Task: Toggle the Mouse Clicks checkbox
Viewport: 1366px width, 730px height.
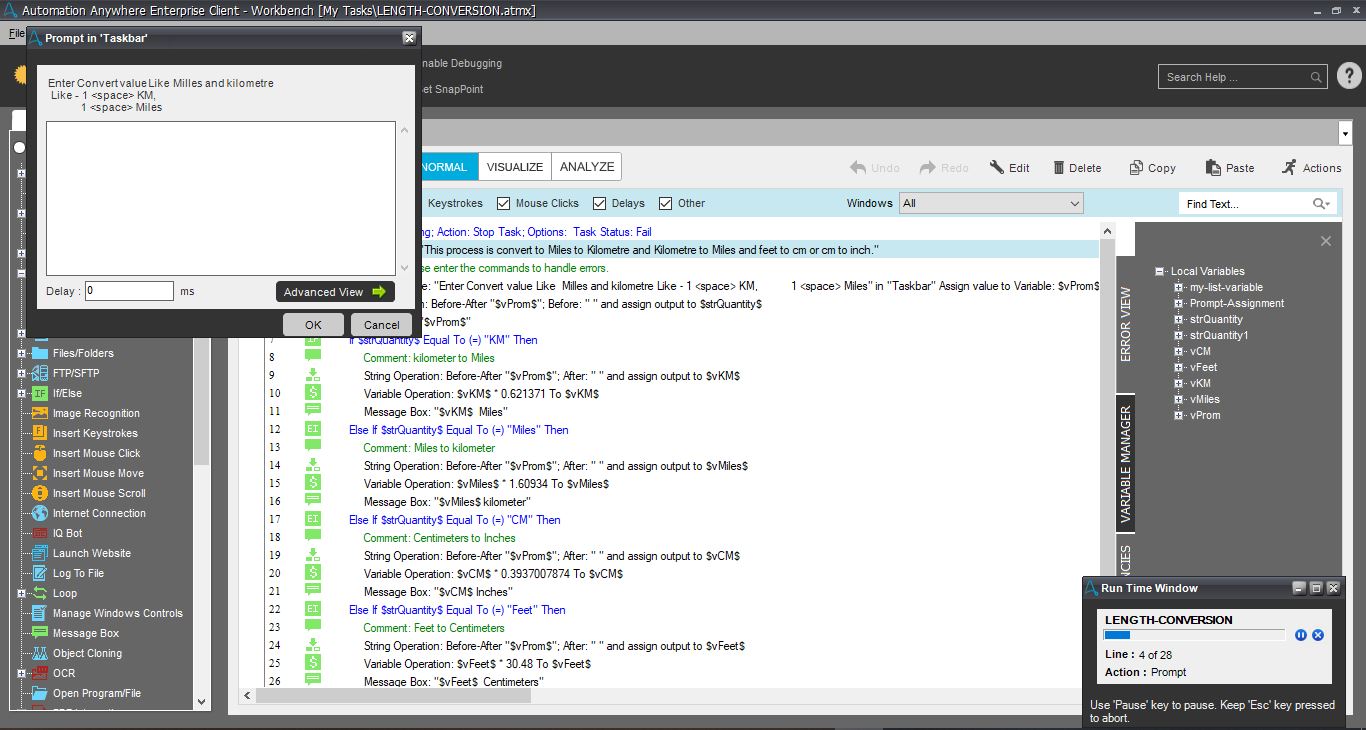Action: point(504,203)
